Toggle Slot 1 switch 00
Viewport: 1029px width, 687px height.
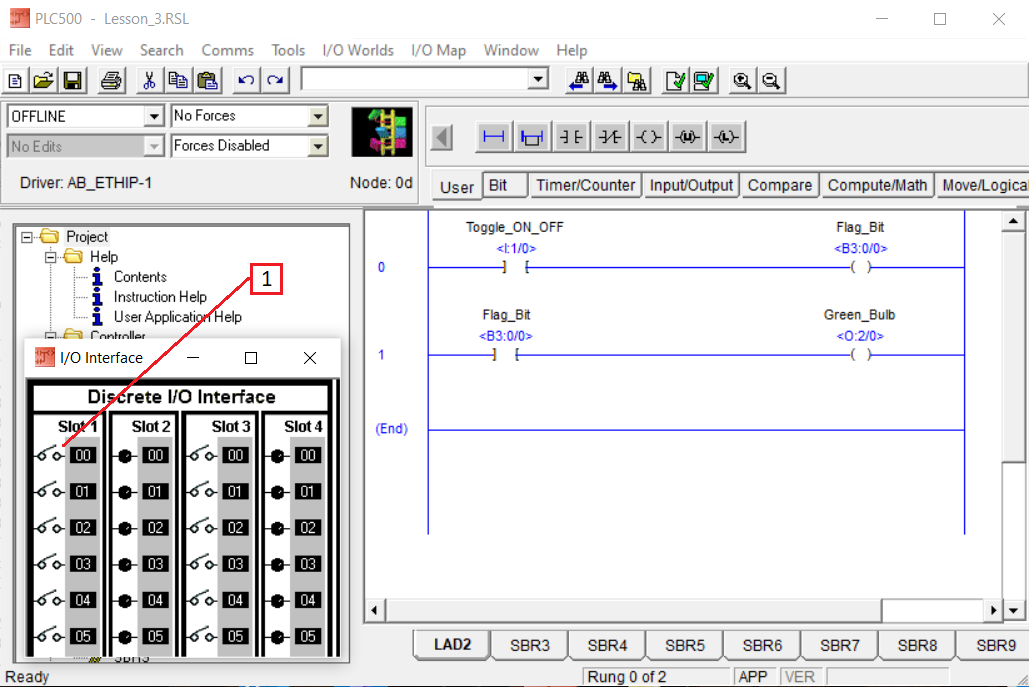pos(50,454)
